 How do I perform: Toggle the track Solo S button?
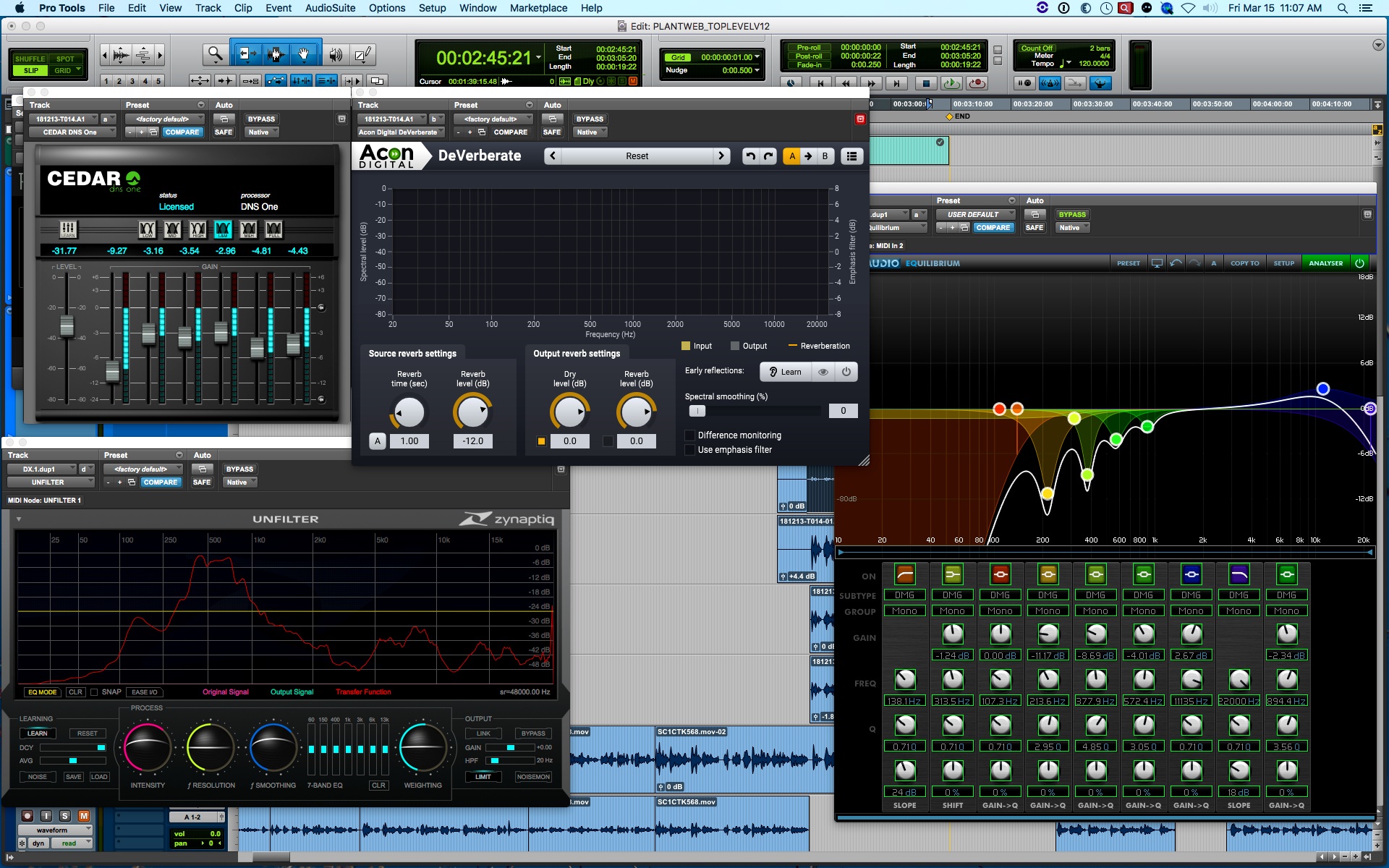coord(65,816)
